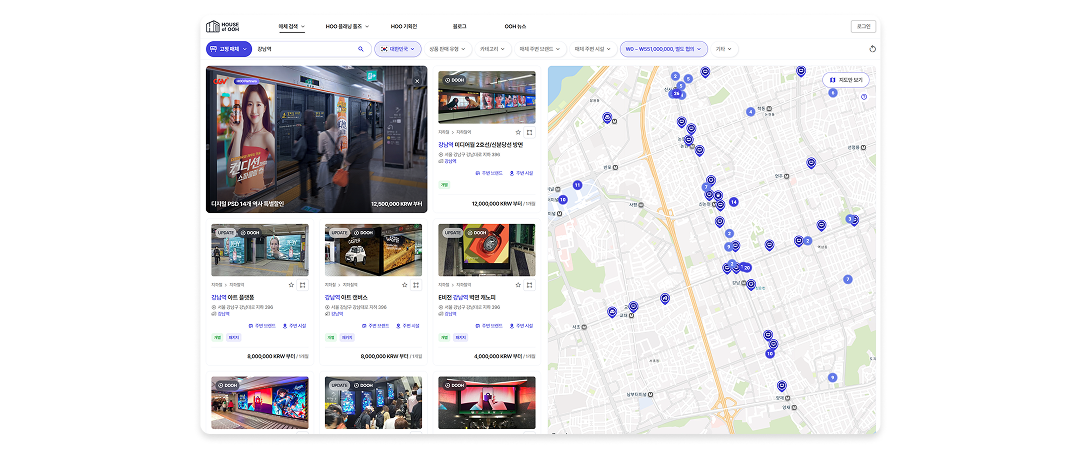Click 주변 시설 on the 아트 캔버스 card
This screenshot has height=450, width=1080.
point(408,325)
